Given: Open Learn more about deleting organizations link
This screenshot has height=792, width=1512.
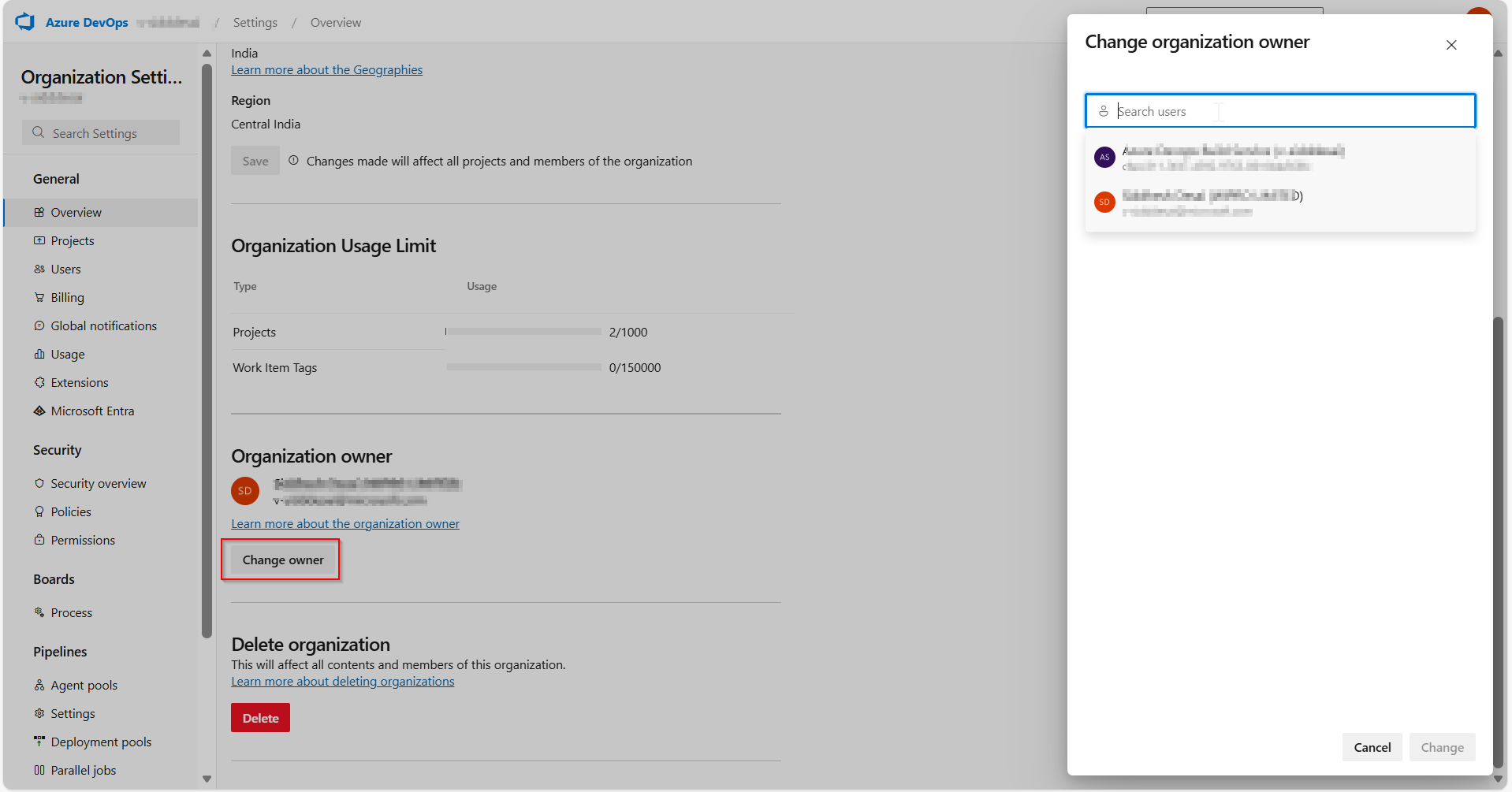Looking at the screenshot, I should 343,682.
